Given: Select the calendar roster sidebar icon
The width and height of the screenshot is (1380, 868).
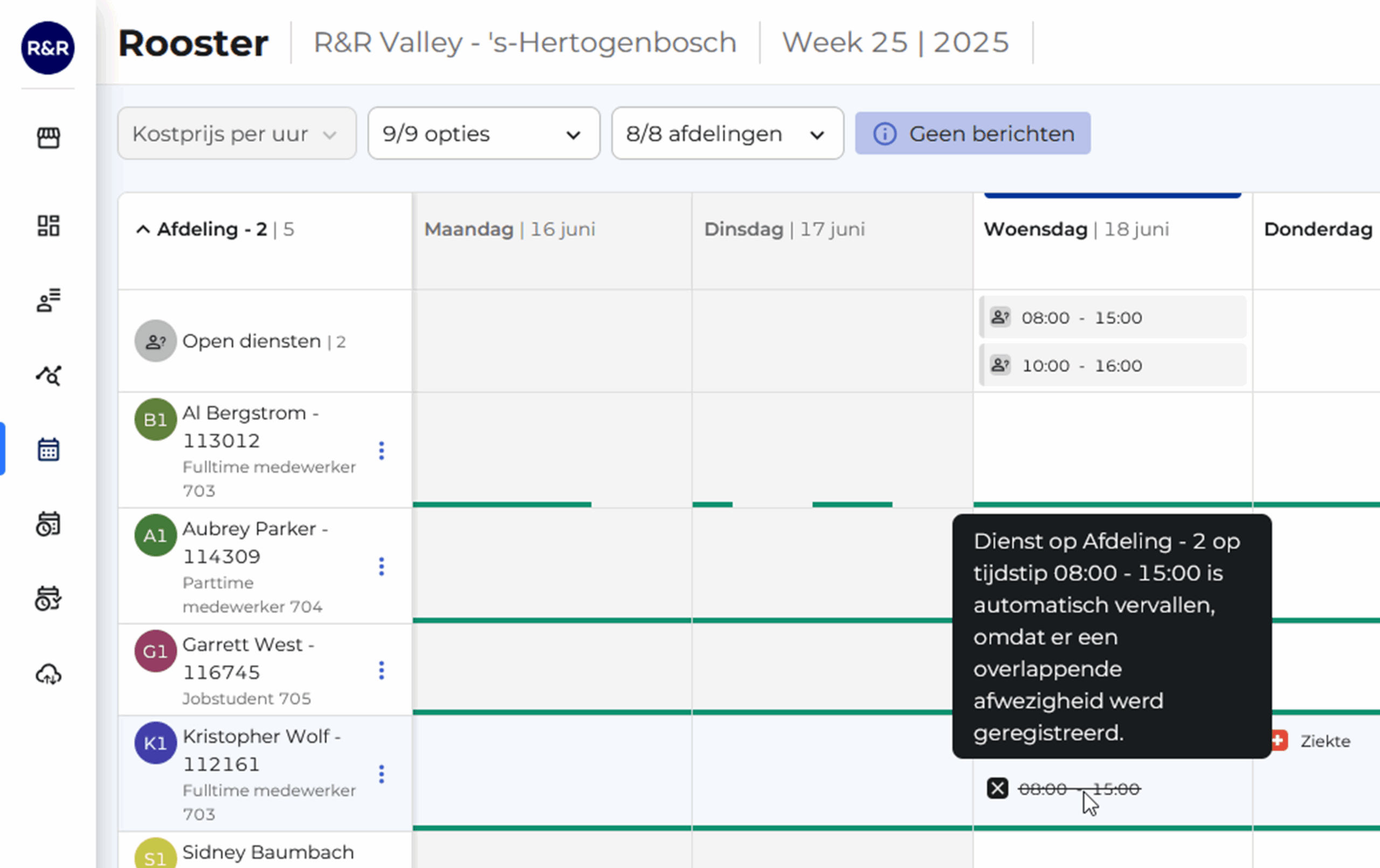Looking at the screenshot, I should pos(48,450).
